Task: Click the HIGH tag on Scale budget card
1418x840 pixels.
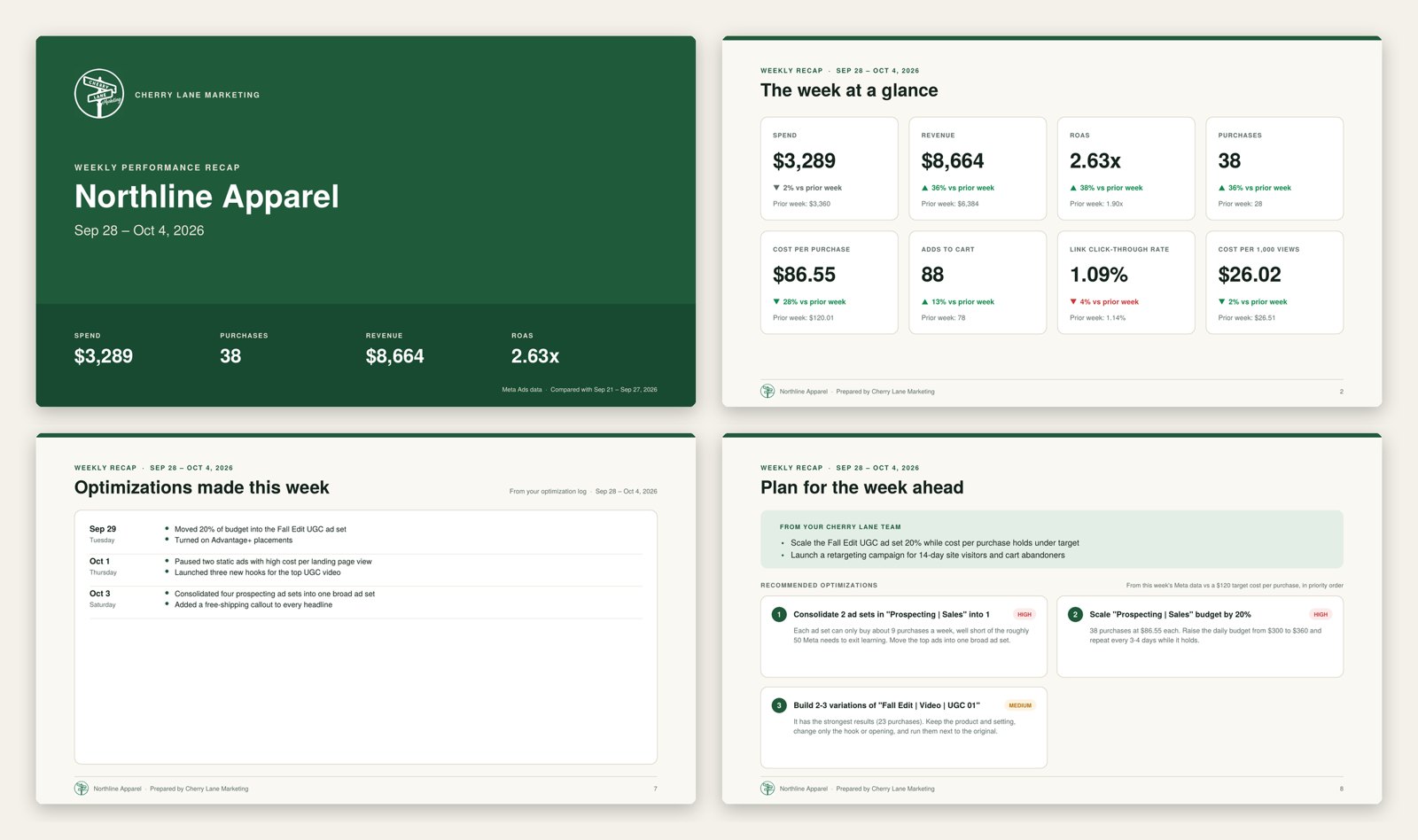Action: (x=1321, y=614)
